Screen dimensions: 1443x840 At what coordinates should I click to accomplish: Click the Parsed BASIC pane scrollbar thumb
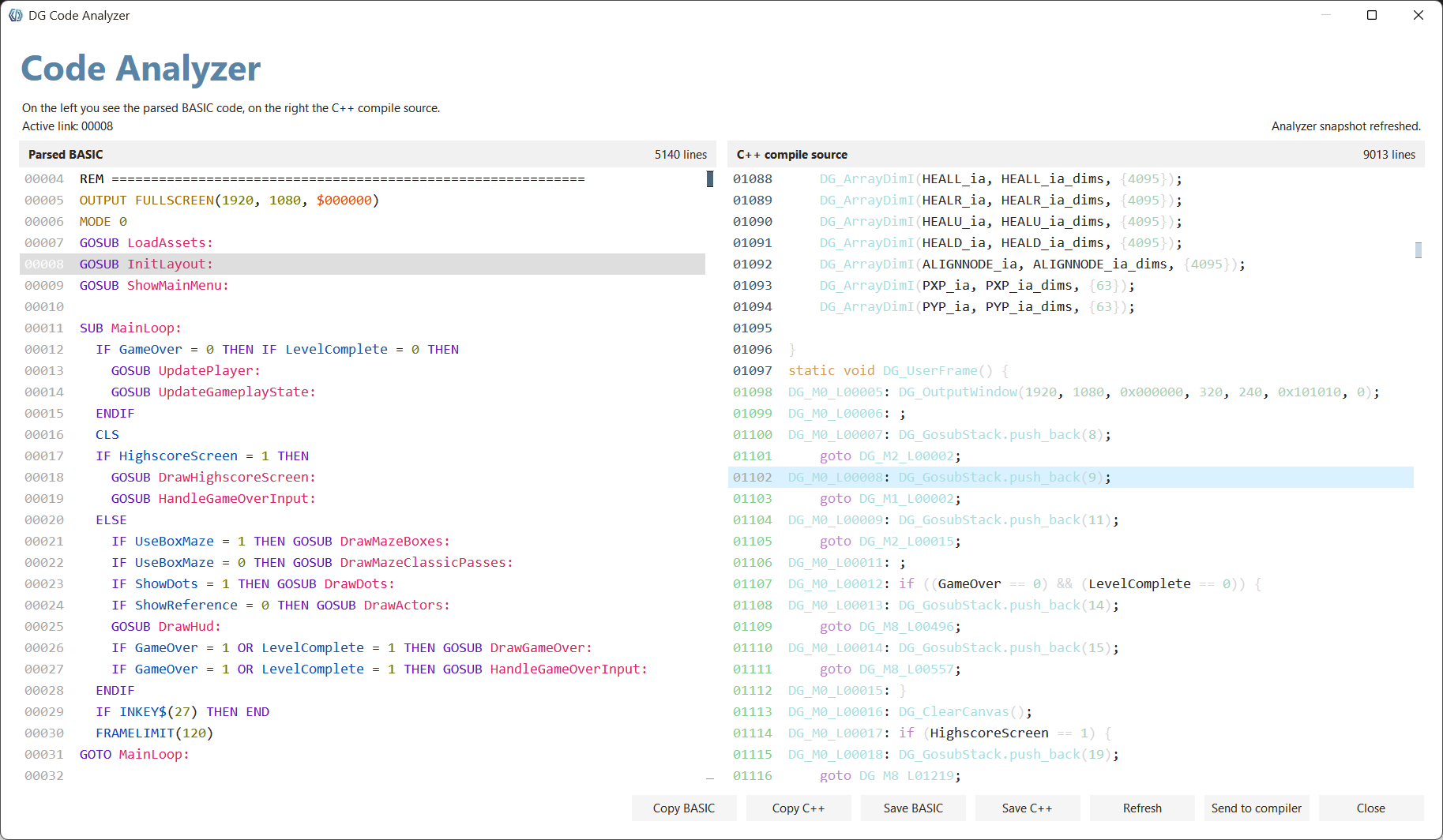pos(710,179)
